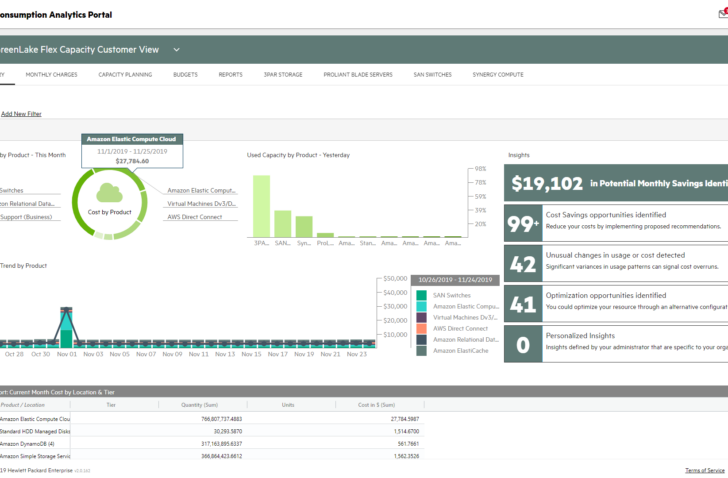Select the Virtual Machines Dv3 purple swatch
Viewport: 728px width, 478px height.
coord(422,317)
